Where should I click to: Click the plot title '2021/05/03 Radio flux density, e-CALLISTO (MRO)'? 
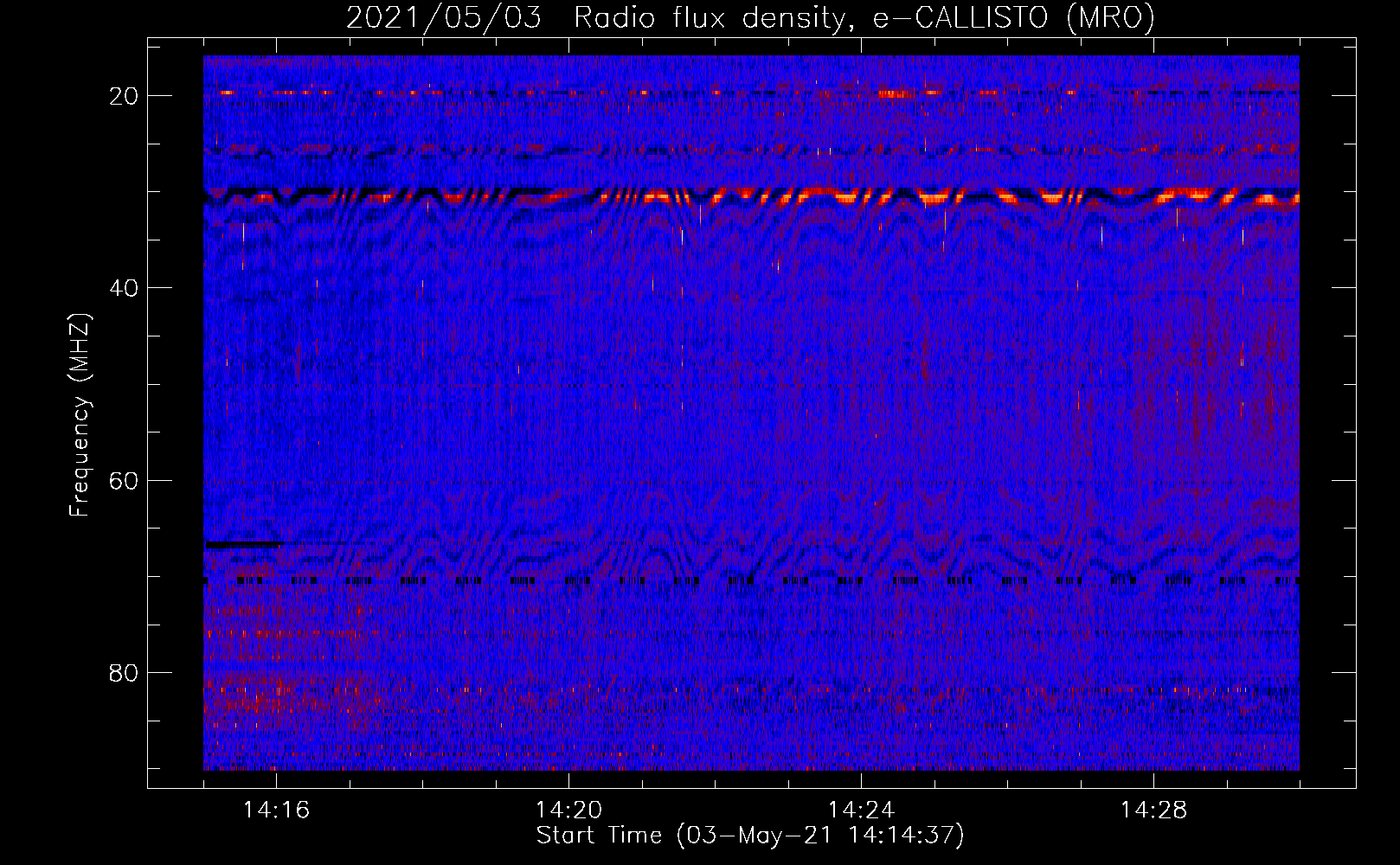(x=750, y=18)
